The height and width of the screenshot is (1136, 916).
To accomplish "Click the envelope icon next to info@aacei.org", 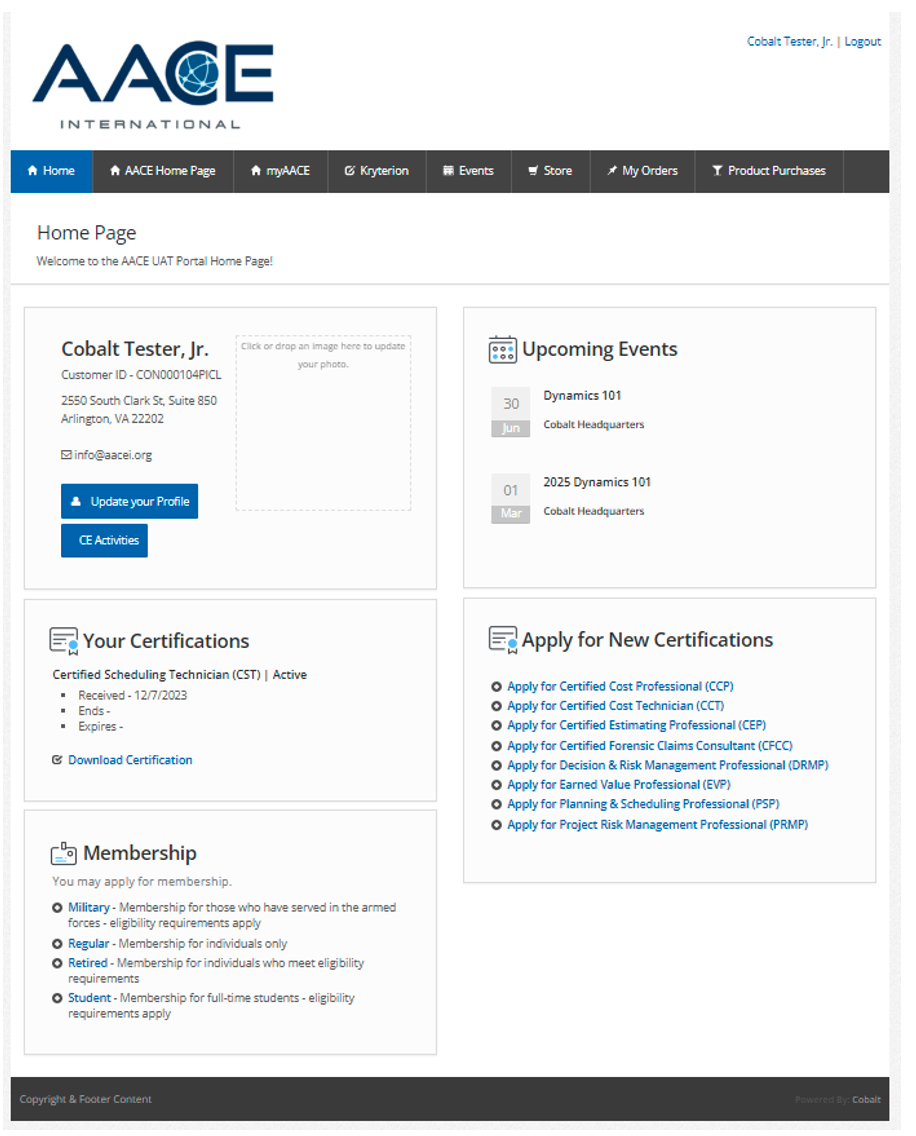I will click(x=66, y=455).
